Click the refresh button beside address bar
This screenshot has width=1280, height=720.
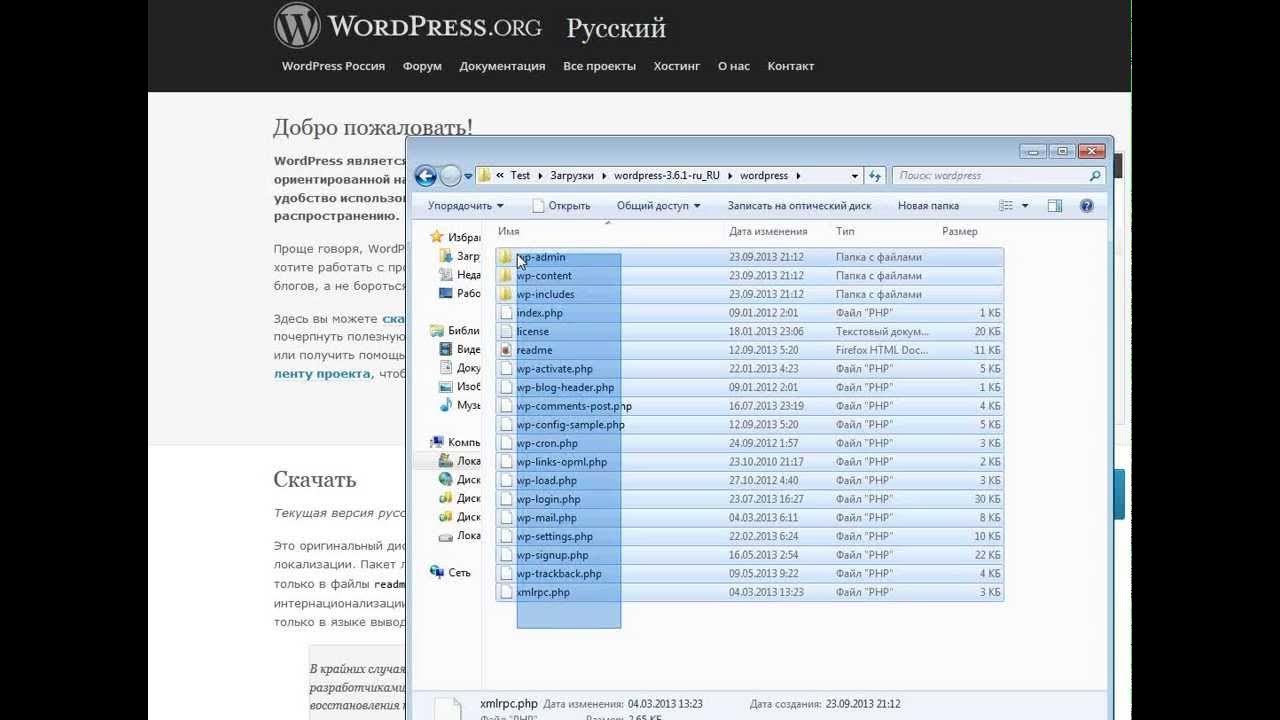875,176
